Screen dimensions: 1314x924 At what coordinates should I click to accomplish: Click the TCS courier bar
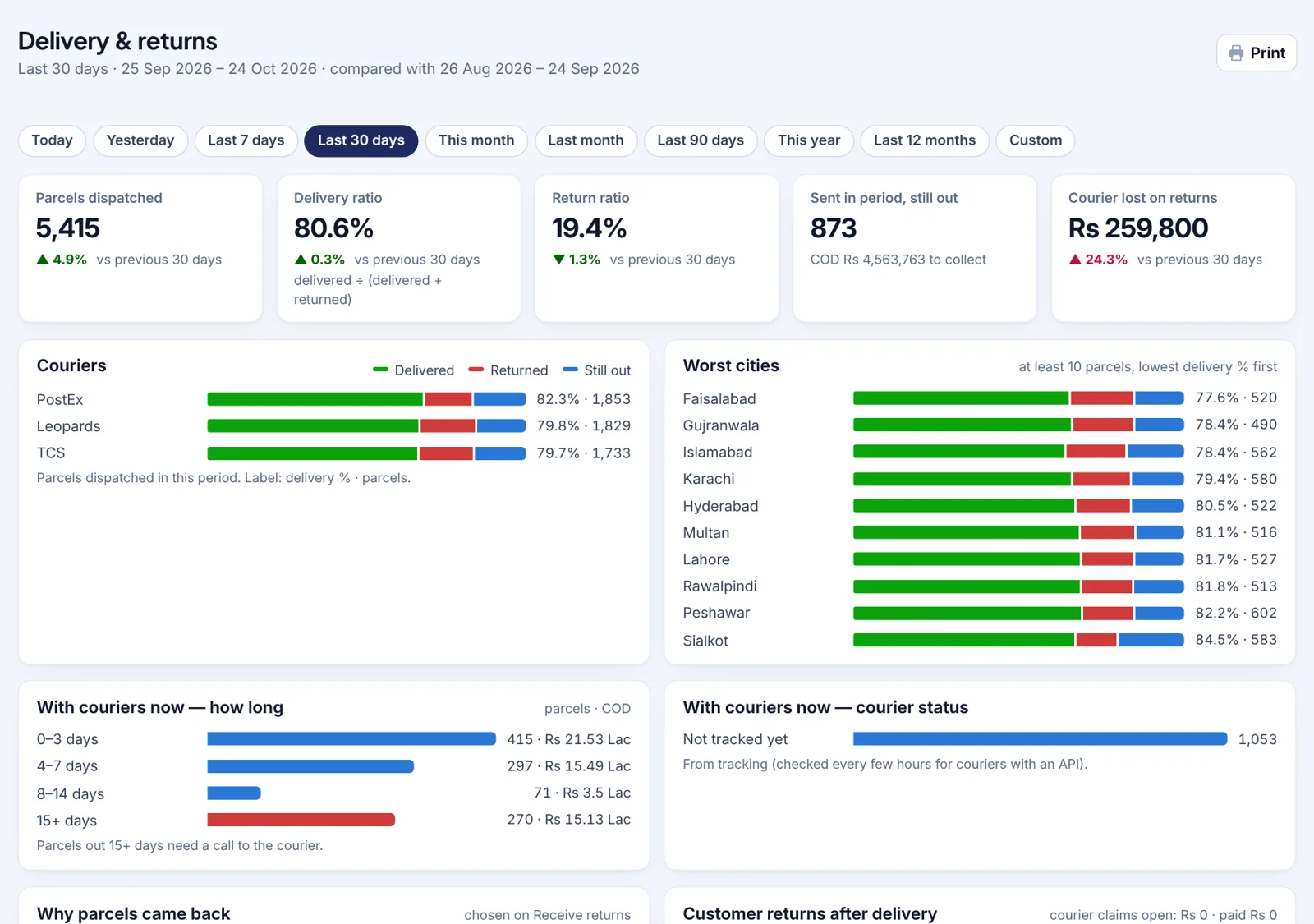click(x=366, y=453)
